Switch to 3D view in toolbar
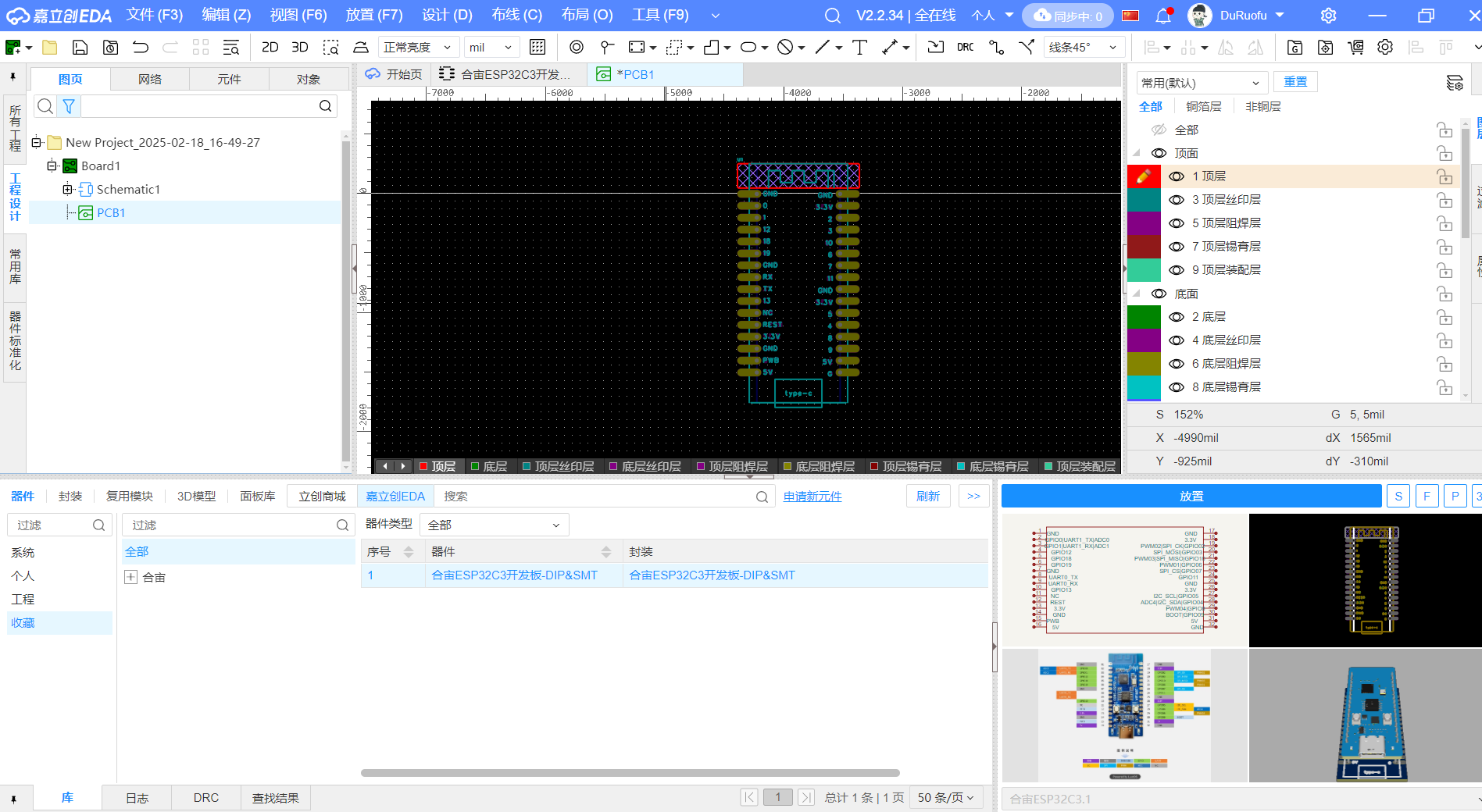 pyautogui.click(x=299, y=48)
